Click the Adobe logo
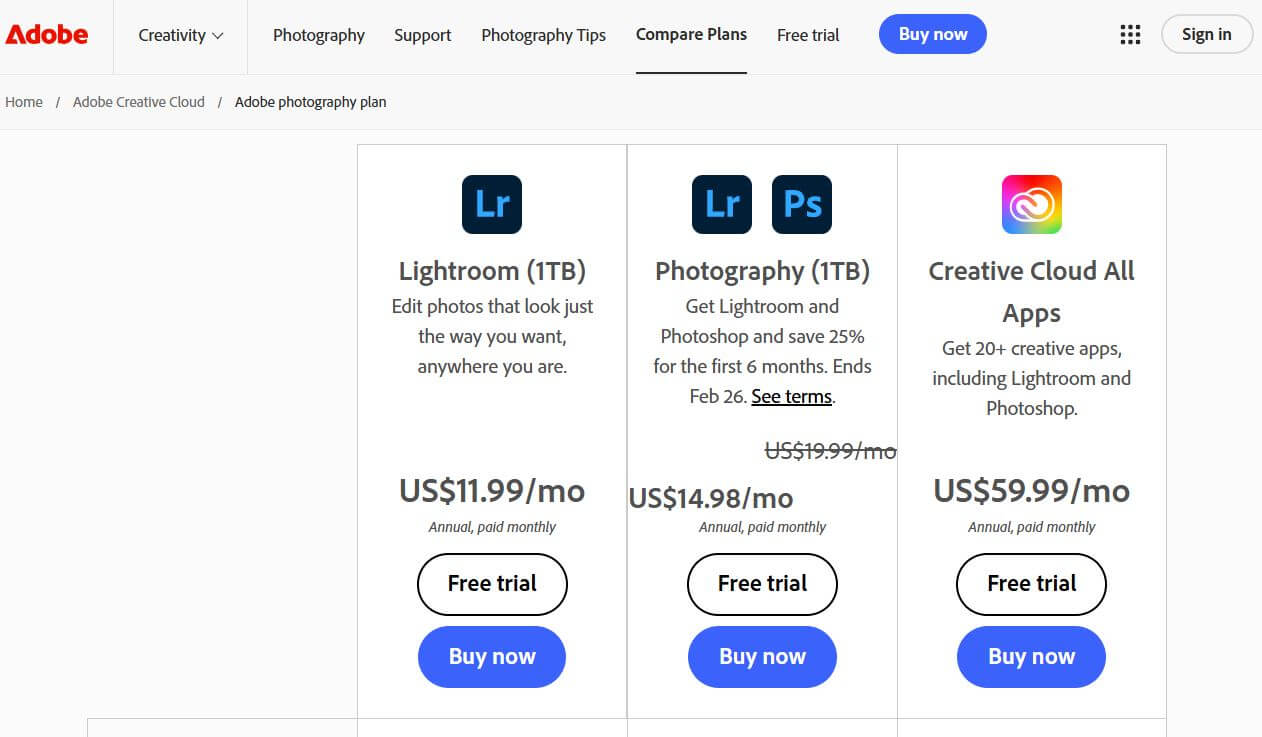 pyautogui.click(x=46, y=33)
